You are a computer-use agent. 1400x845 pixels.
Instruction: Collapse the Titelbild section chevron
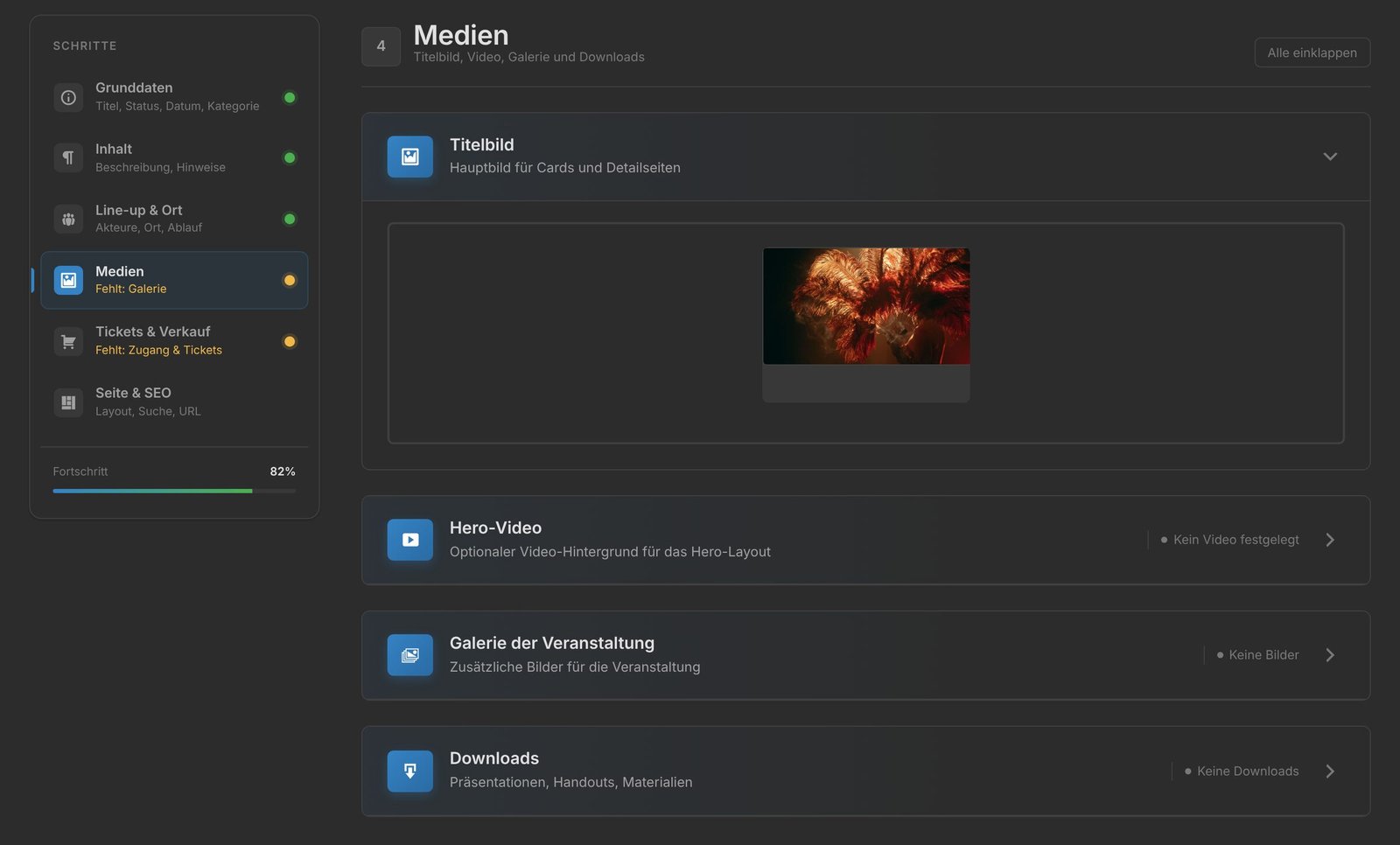click(x=1330, y=157)
